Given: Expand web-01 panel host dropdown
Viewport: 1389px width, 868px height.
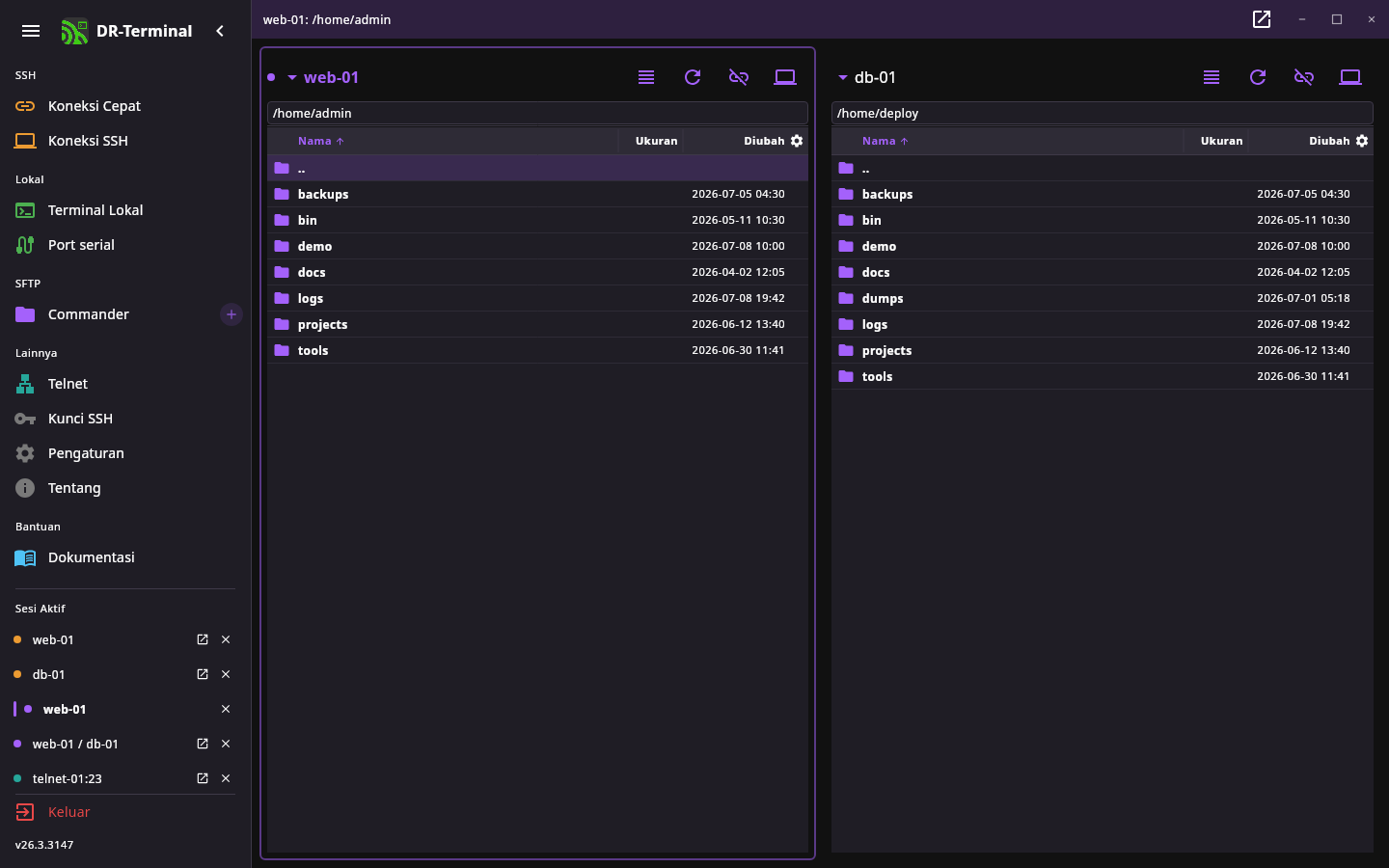Looking at the screenshot, I should tap(292, 77).
